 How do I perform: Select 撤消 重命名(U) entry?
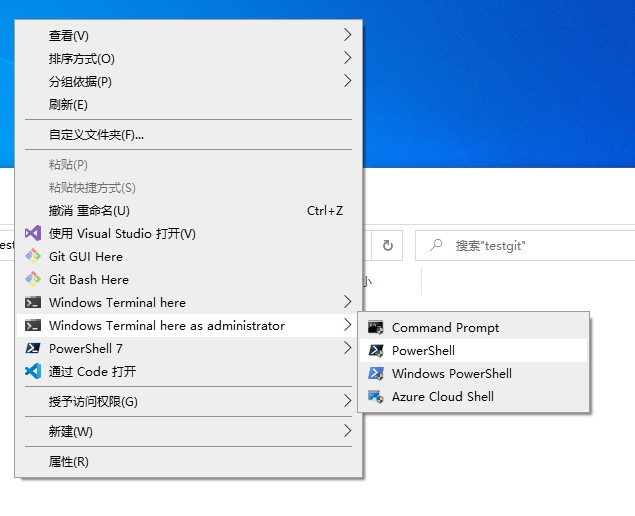point(188,211)
